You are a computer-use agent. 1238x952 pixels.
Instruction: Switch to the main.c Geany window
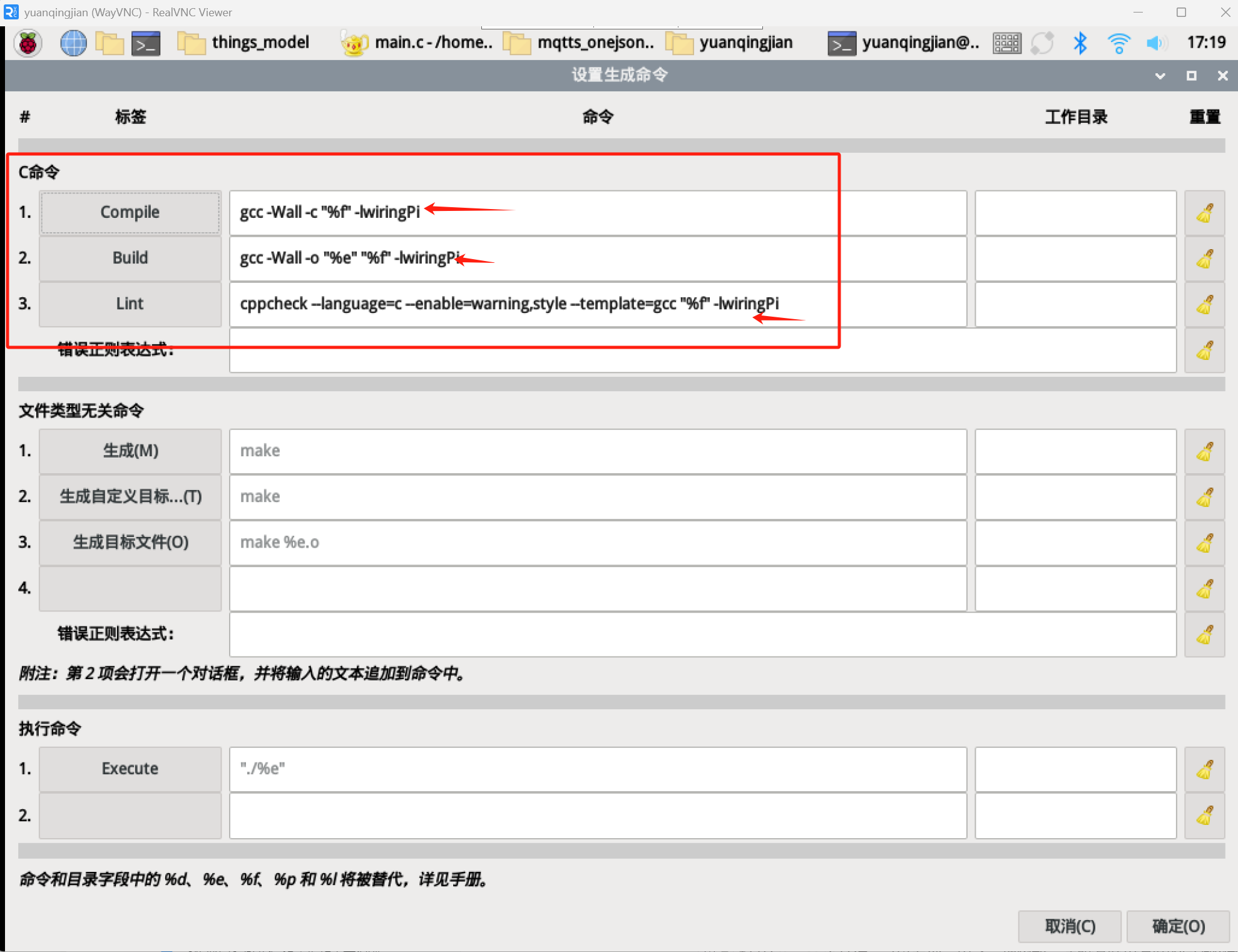point(417,43)
